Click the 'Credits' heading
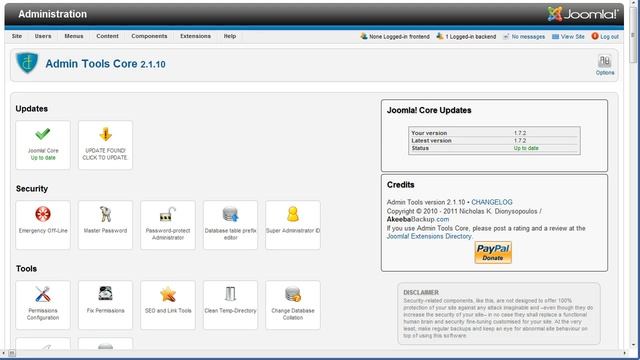This screenshot has width=640, height=360. (x=400, y=185)
